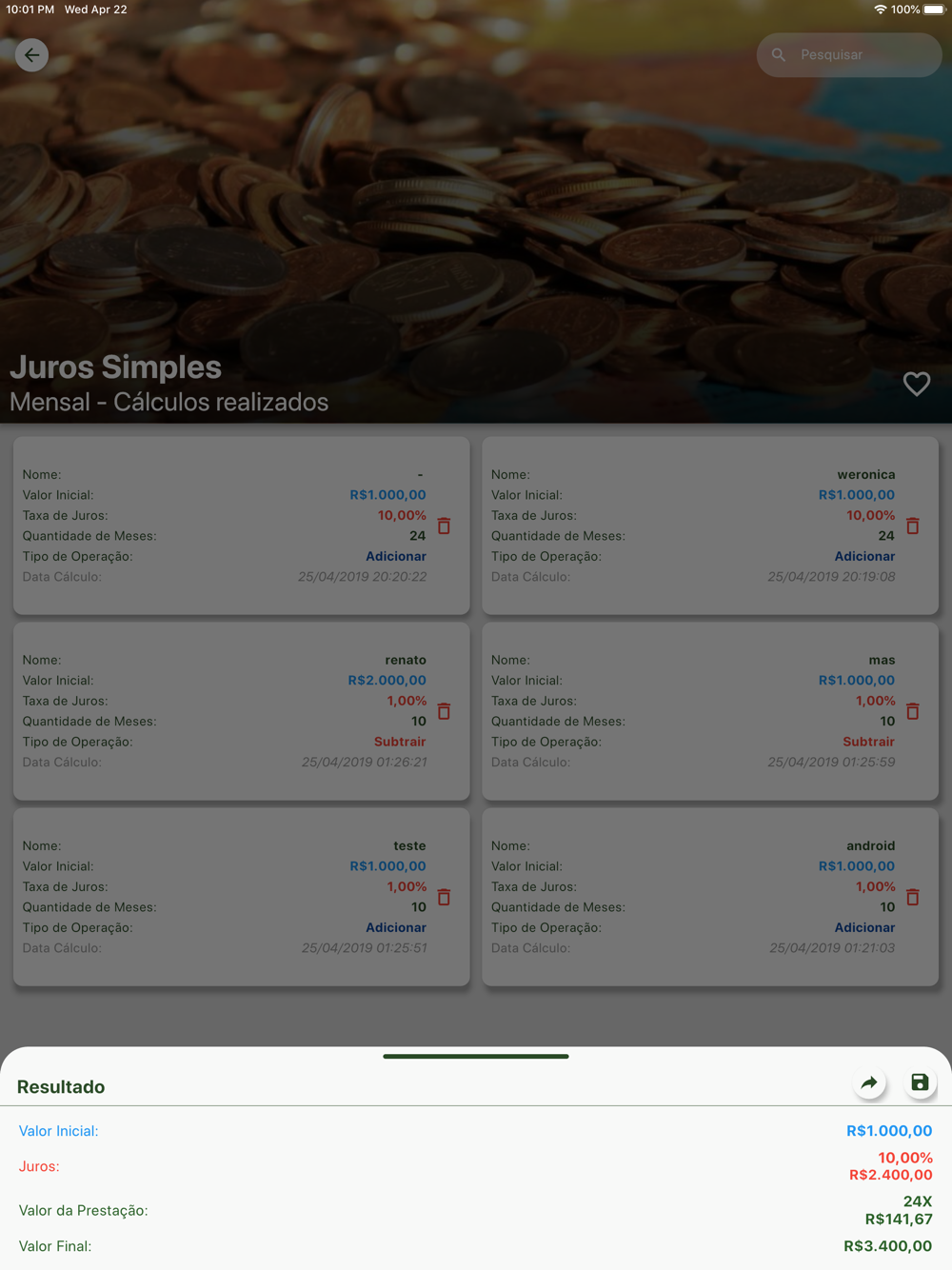Click the magnifier search icon
Screen dimensions: 952x1270
point(779,55)
